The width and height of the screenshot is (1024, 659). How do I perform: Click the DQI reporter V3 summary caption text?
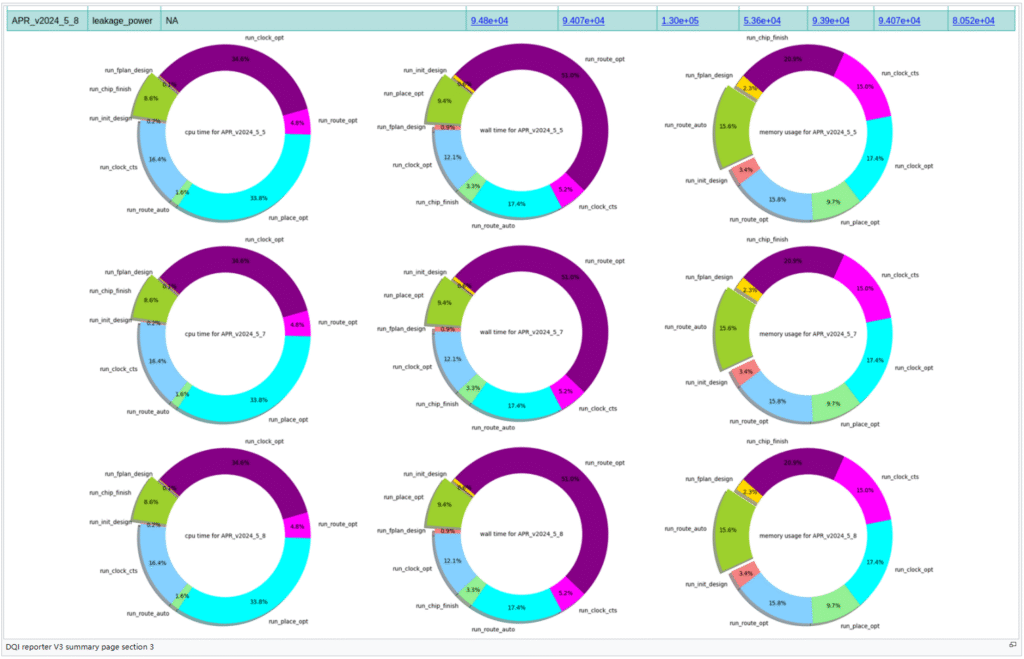[x=80, y=647]
